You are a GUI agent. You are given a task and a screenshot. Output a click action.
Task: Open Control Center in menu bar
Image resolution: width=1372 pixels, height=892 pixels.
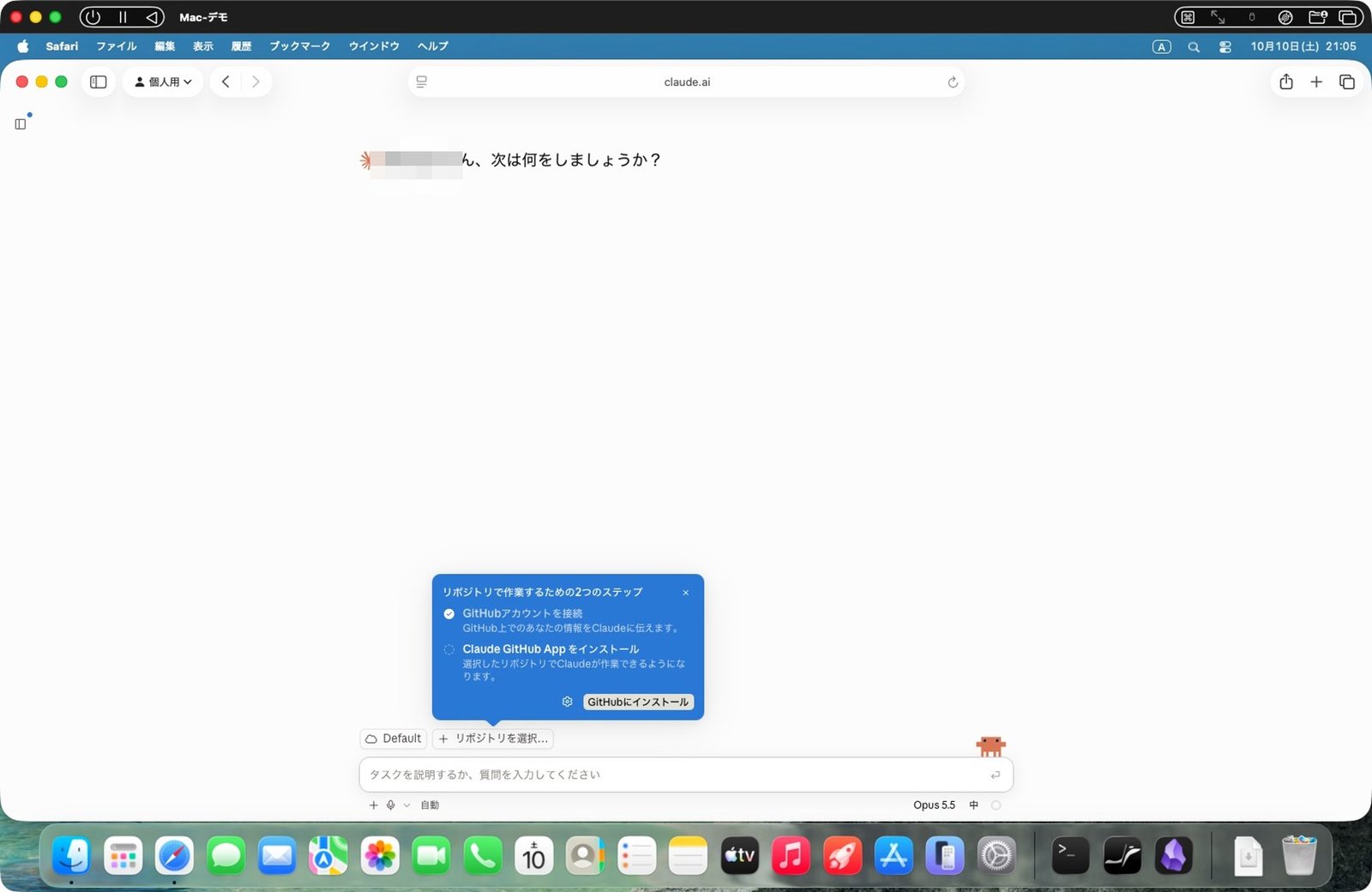(x=1225, y=47)
